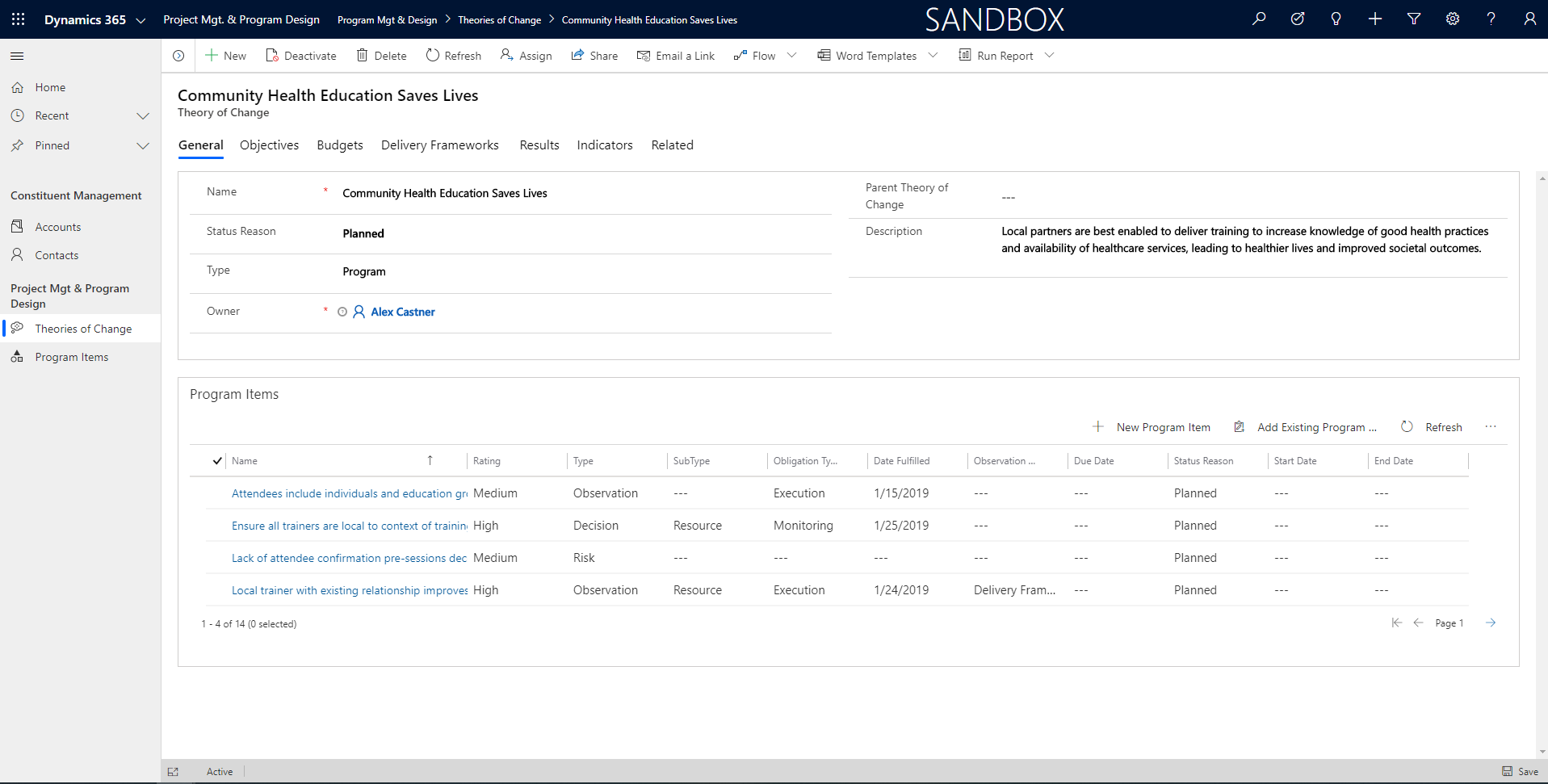Refresh the Program Items subgrid

click(1432, 427)
